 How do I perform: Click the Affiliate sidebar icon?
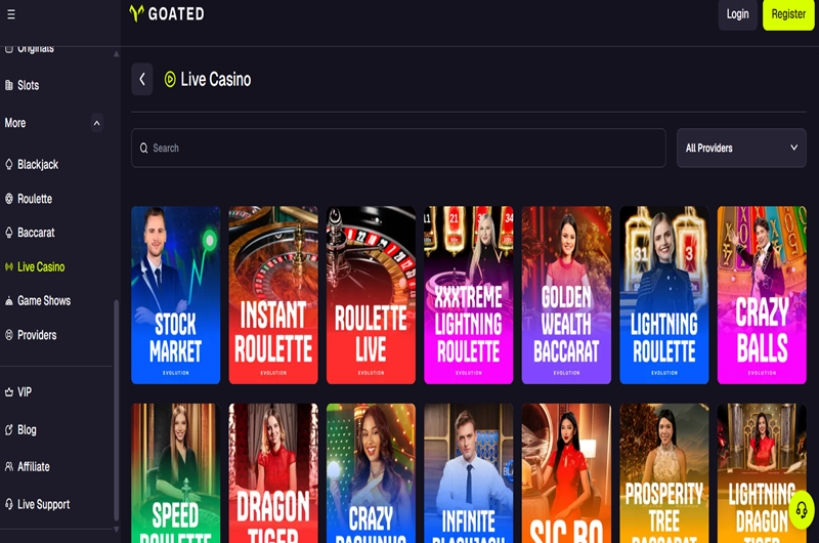point(9,467)
